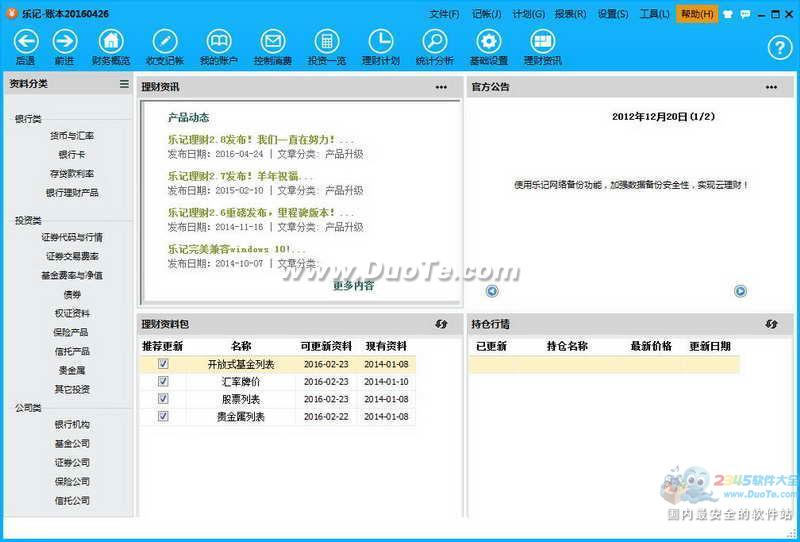Select 证券代码与行情 in sidebar
The image size is (800, 542).
(x=72, y=237)
